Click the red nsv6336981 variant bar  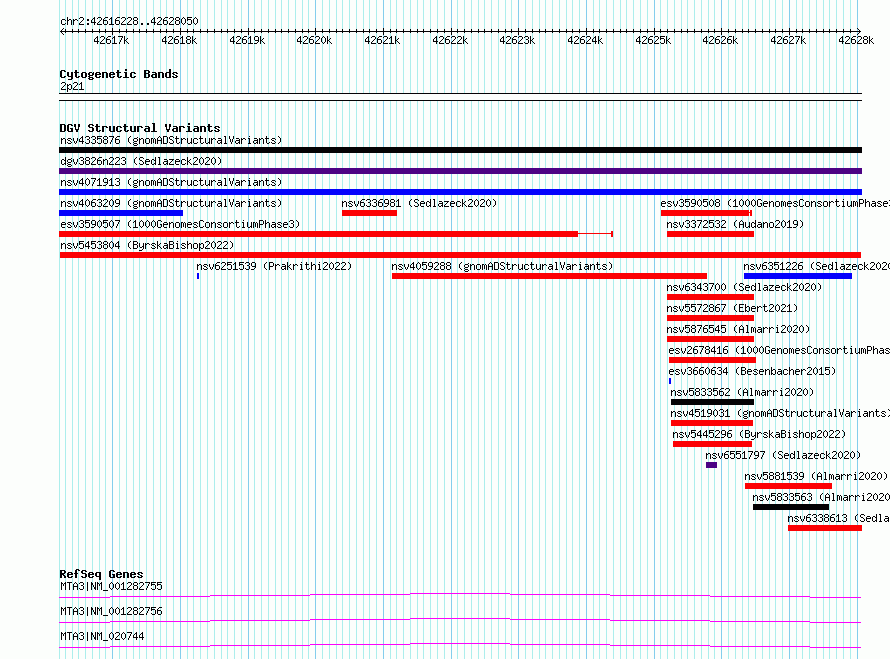pyautogui.click(x=369, y=213)
